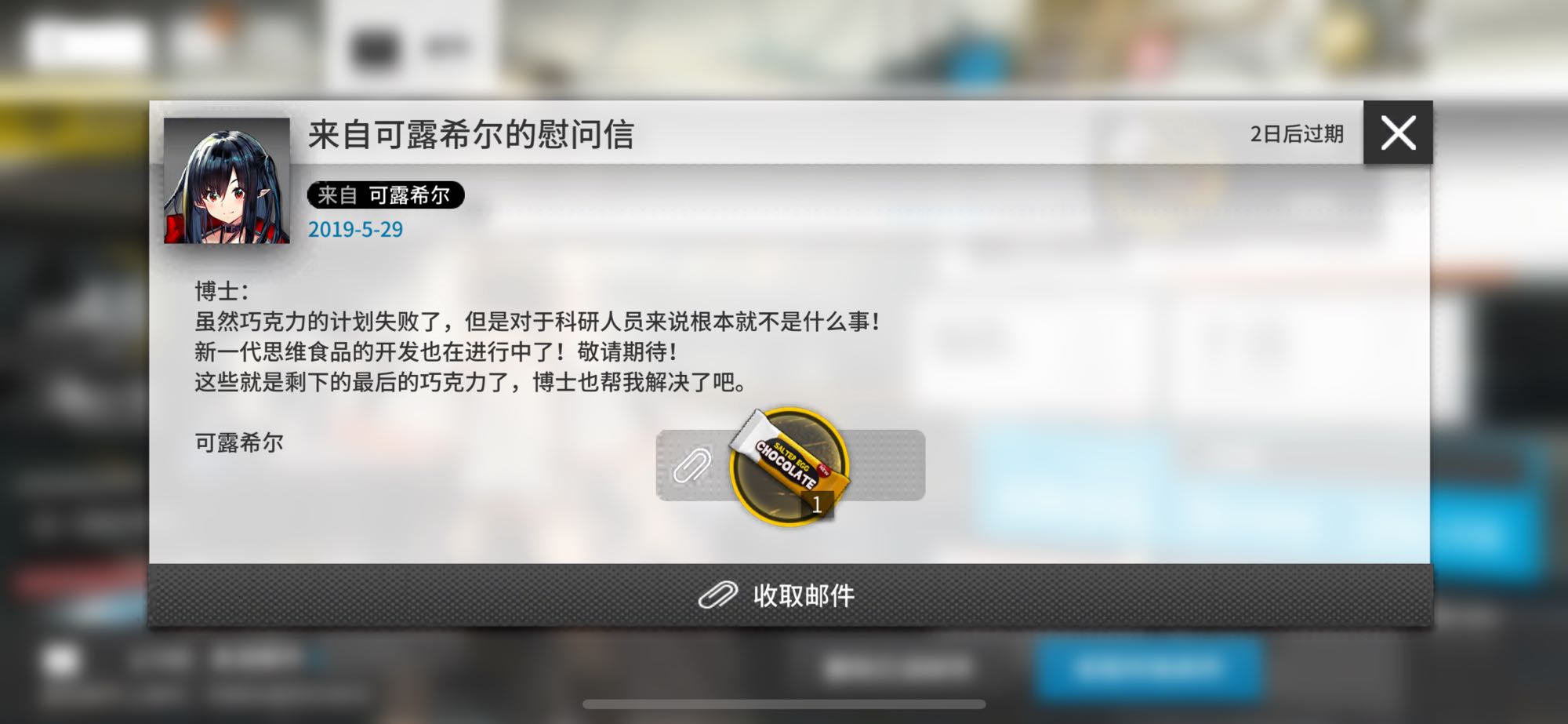Viewport: 1568px width, 724px height.
Task: Click the paperclip icon beside 收取邮件
Action: [x=718, y=595]
